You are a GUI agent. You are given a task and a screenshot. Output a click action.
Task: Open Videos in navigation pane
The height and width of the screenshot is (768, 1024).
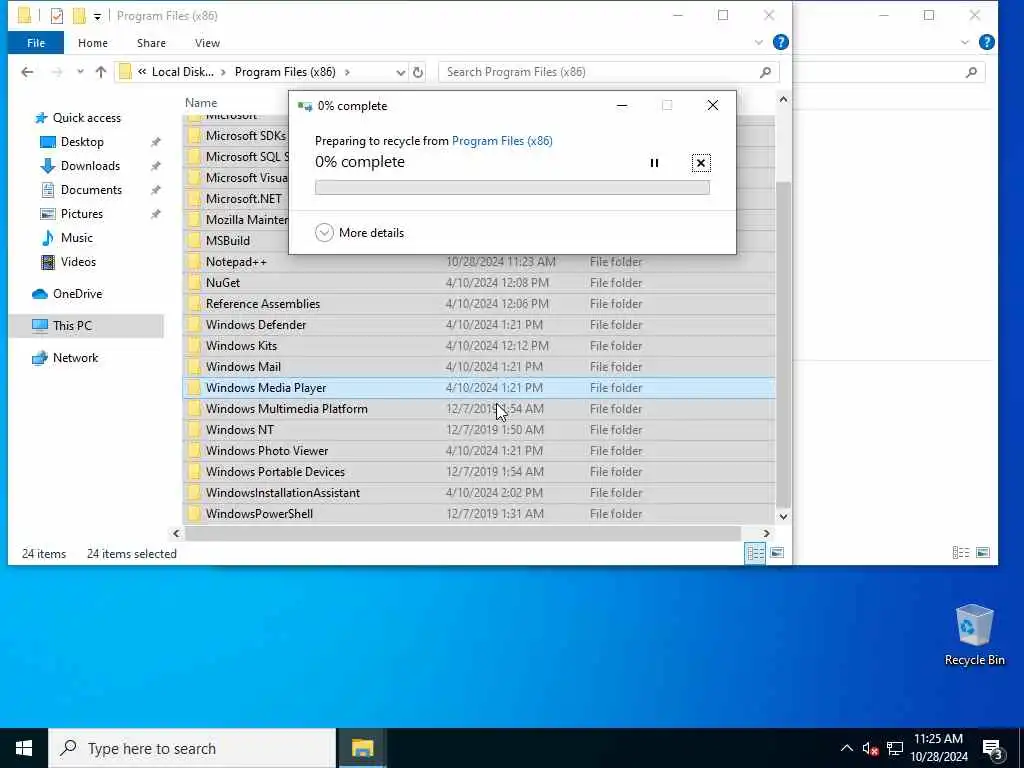pyautogui.click(x=78, y=262)
